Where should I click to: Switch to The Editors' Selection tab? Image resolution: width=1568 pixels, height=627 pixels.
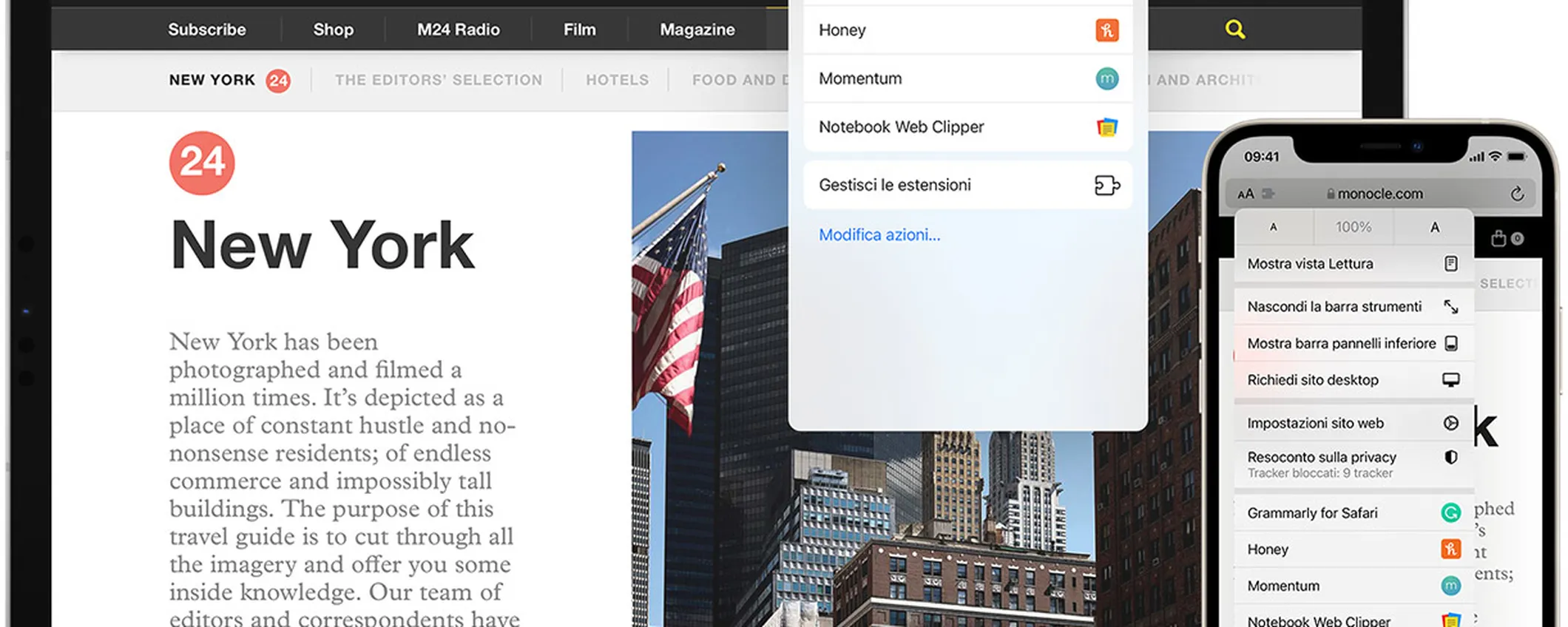(439, 80)
